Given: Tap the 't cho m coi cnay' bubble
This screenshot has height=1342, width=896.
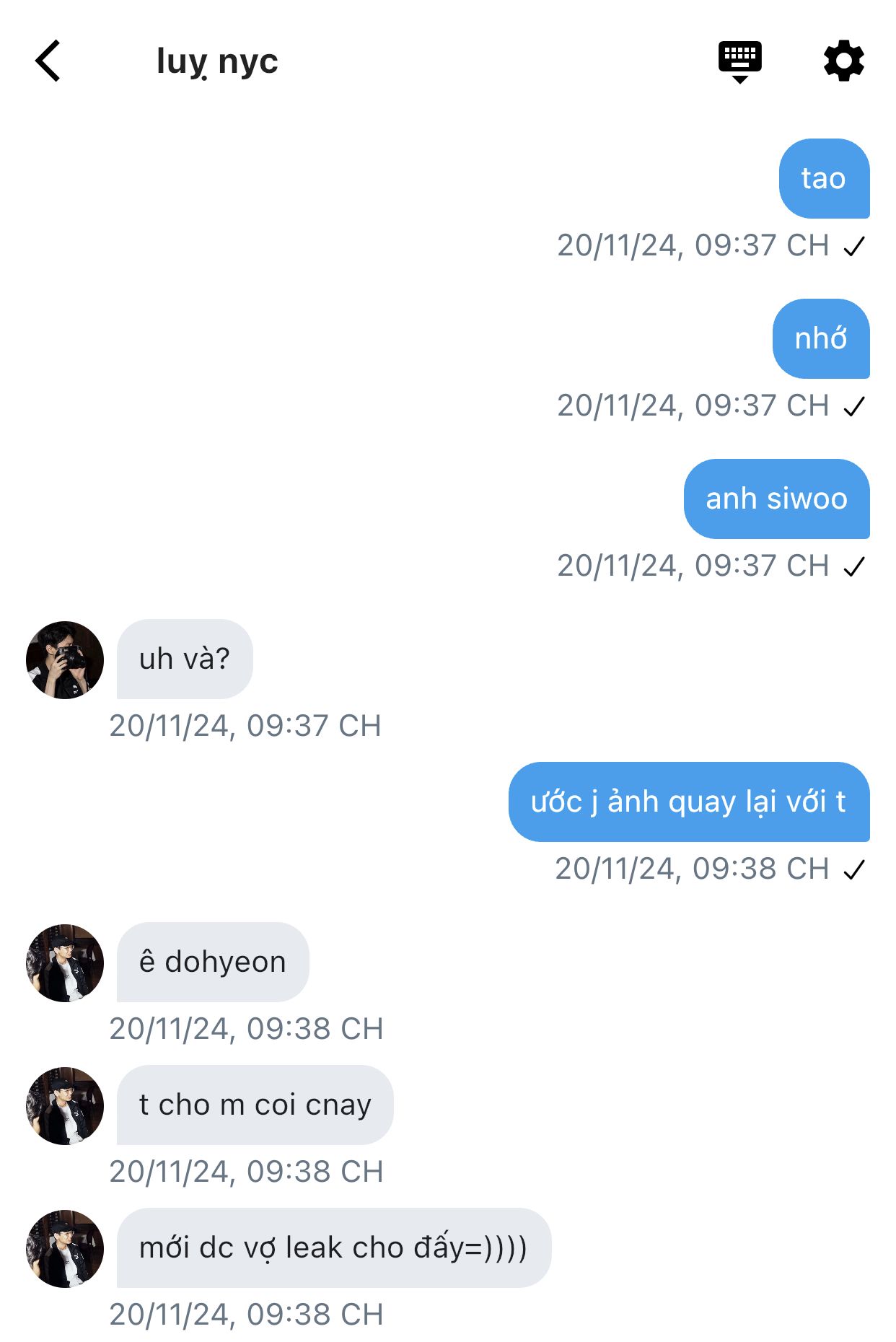Looking at the screenshot, I should tap(255, 1105).
